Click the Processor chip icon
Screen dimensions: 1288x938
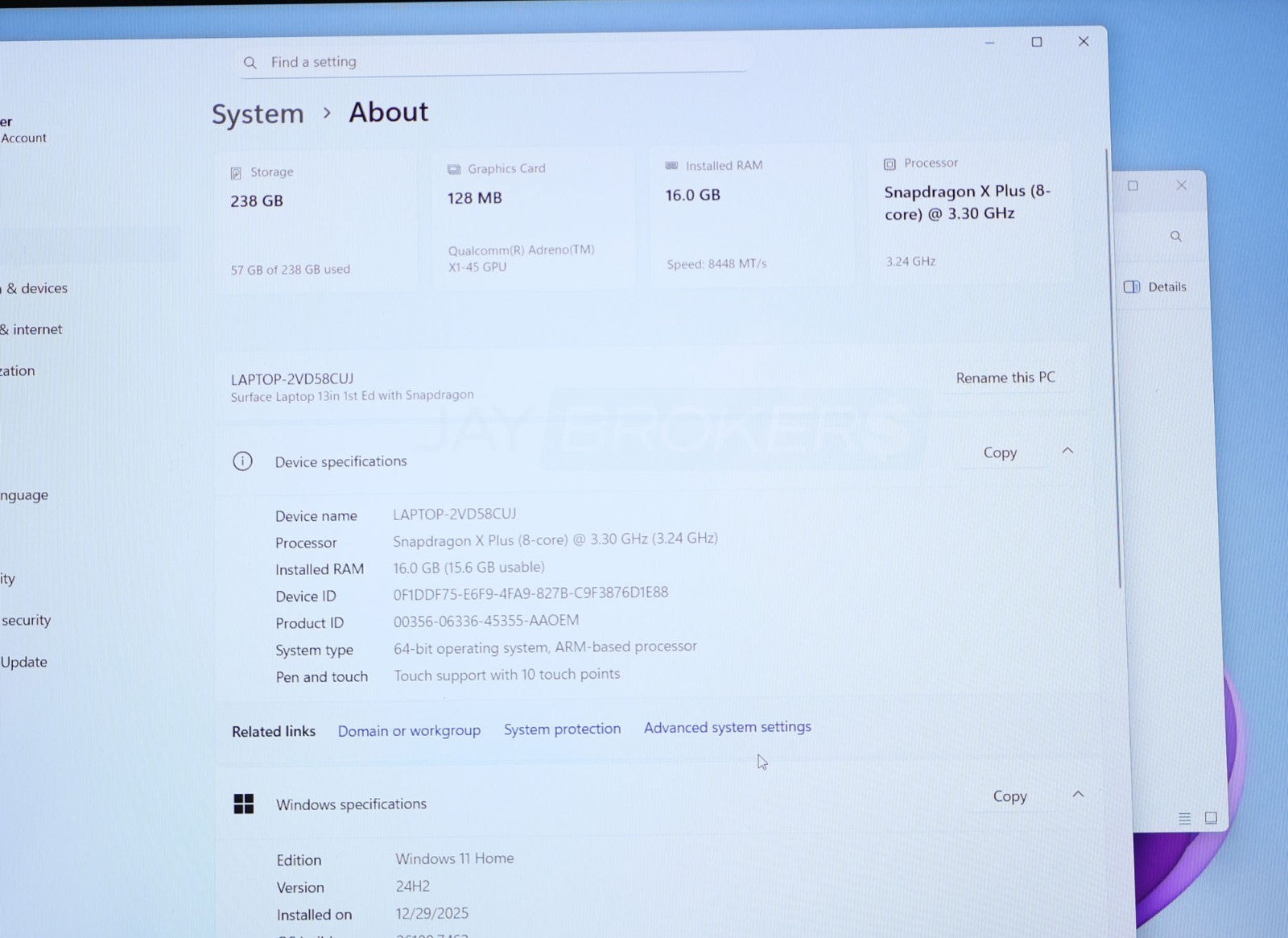point(890,164)
